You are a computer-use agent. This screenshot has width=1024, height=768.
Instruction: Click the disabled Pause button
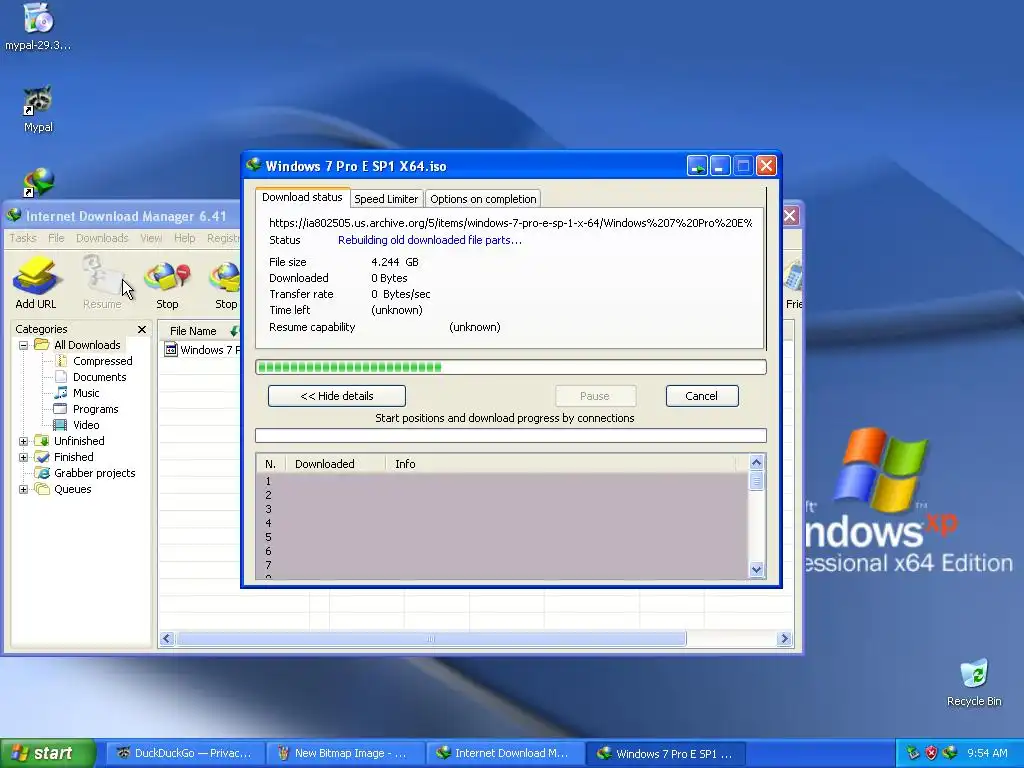pos(595,396)
